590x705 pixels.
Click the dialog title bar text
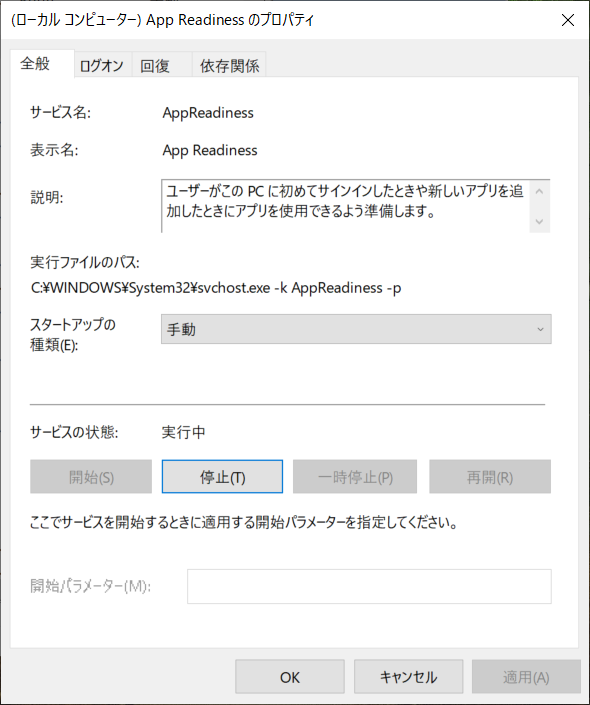click(x=162, y=20)
